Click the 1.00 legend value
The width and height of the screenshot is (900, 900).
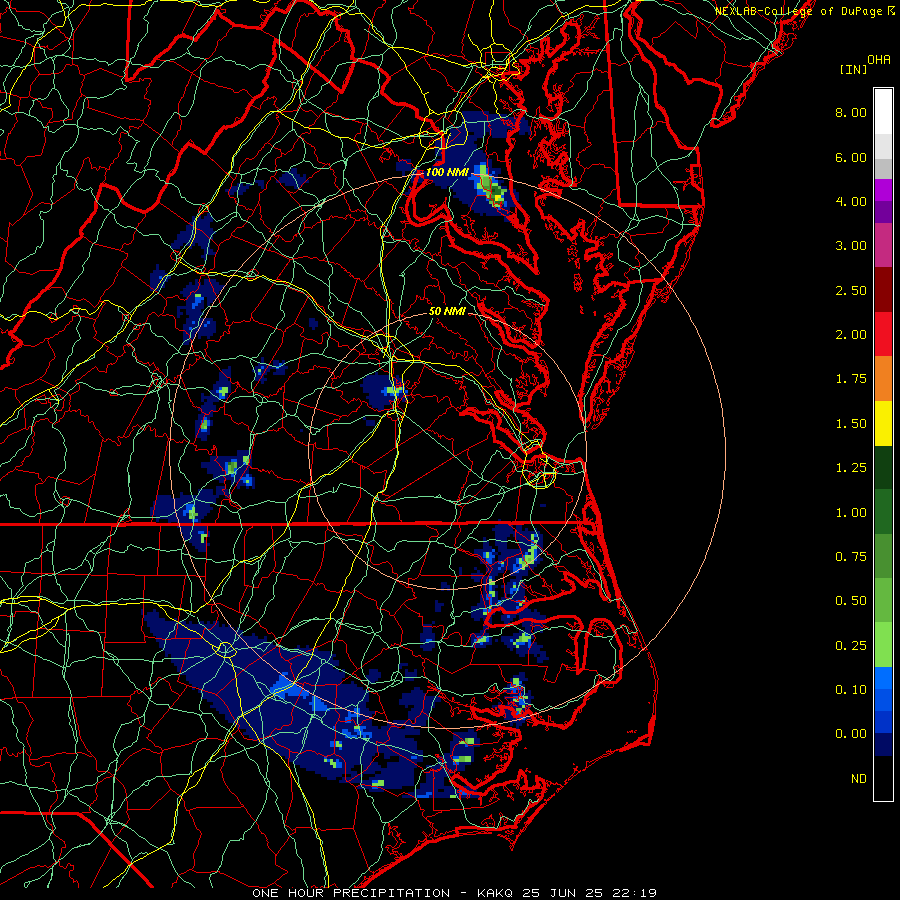coord(851,513)
